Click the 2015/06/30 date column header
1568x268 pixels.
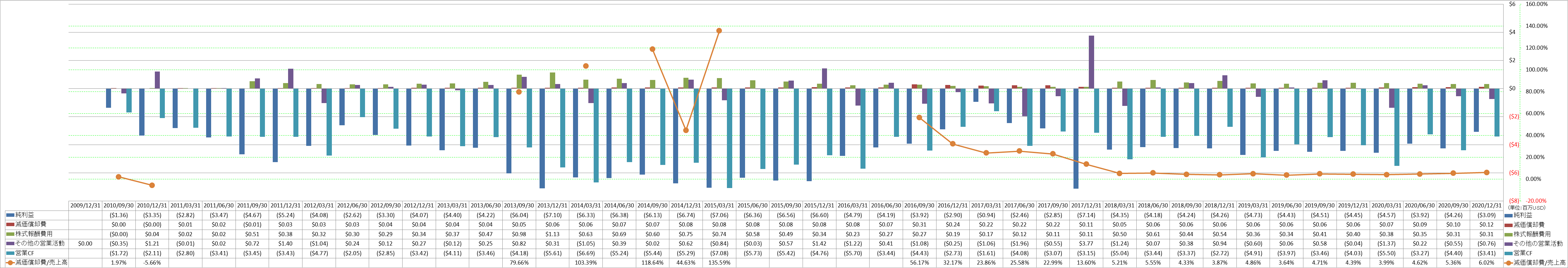coord(752,206)
